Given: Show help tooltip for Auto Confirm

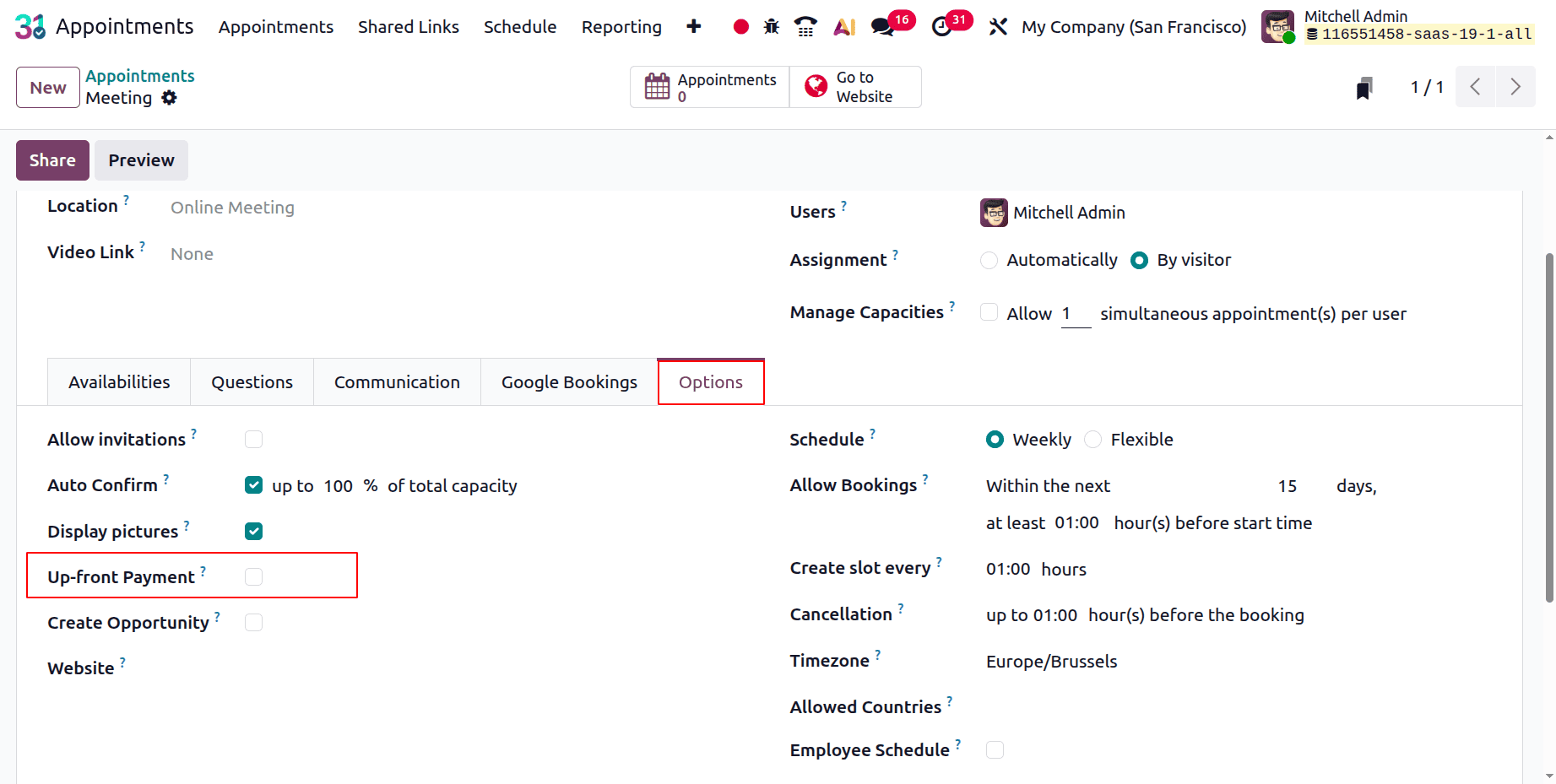Looking at the screenshot, I should 165,480.
